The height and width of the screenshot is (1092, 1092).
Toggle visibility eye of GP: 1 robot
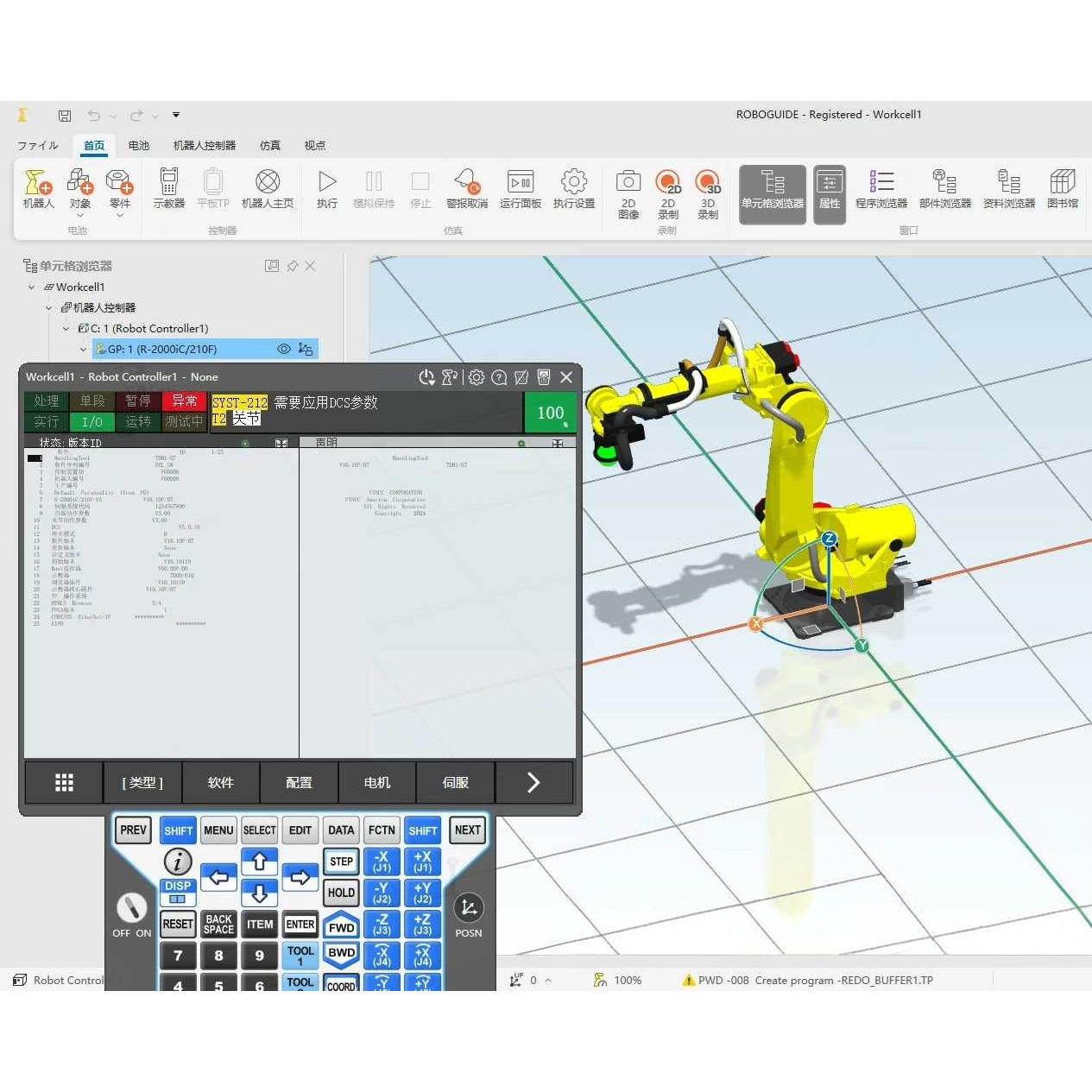click(283, 349)
